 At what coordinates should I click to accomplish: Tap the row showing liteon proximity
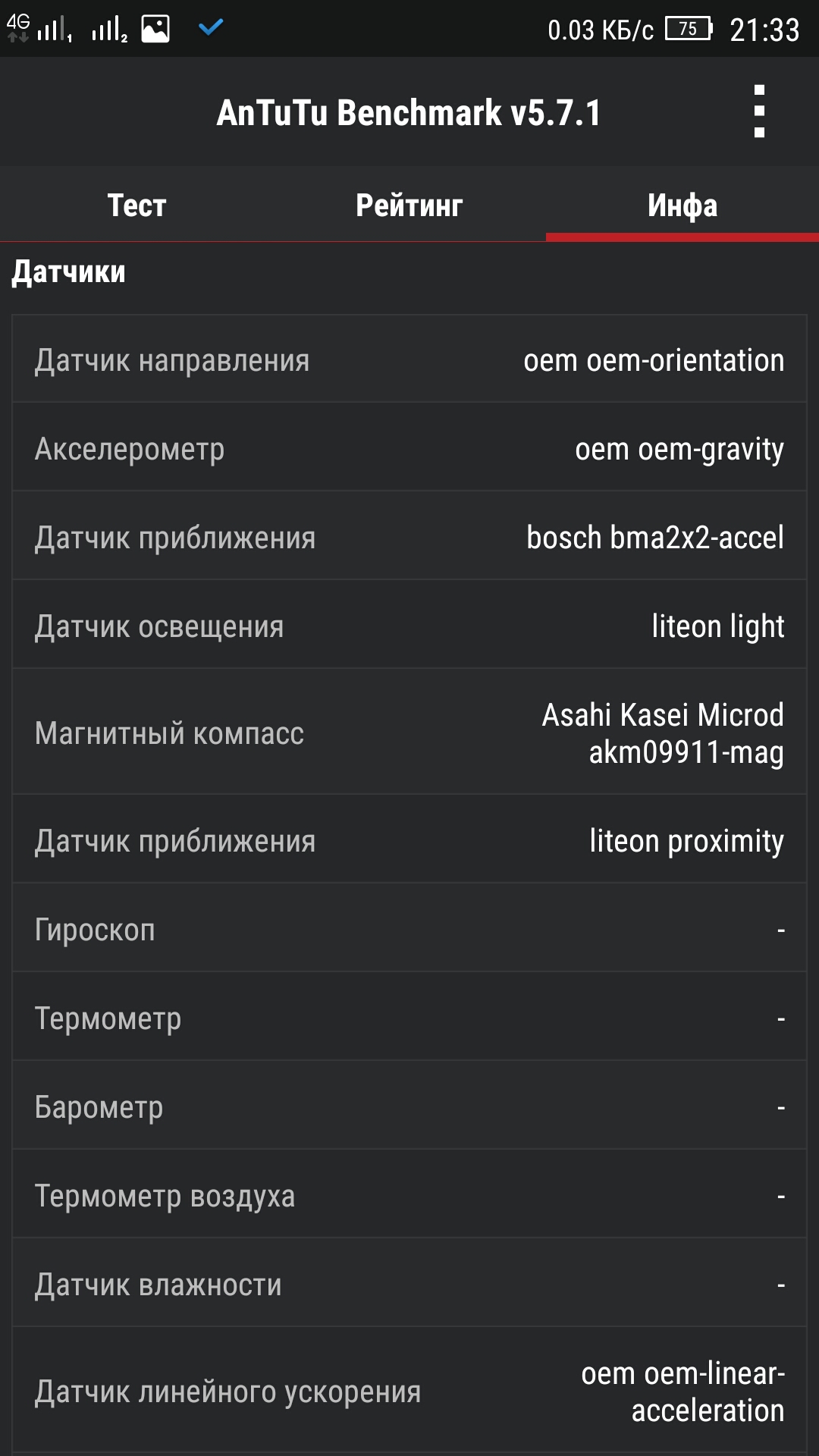pos(409,840)
